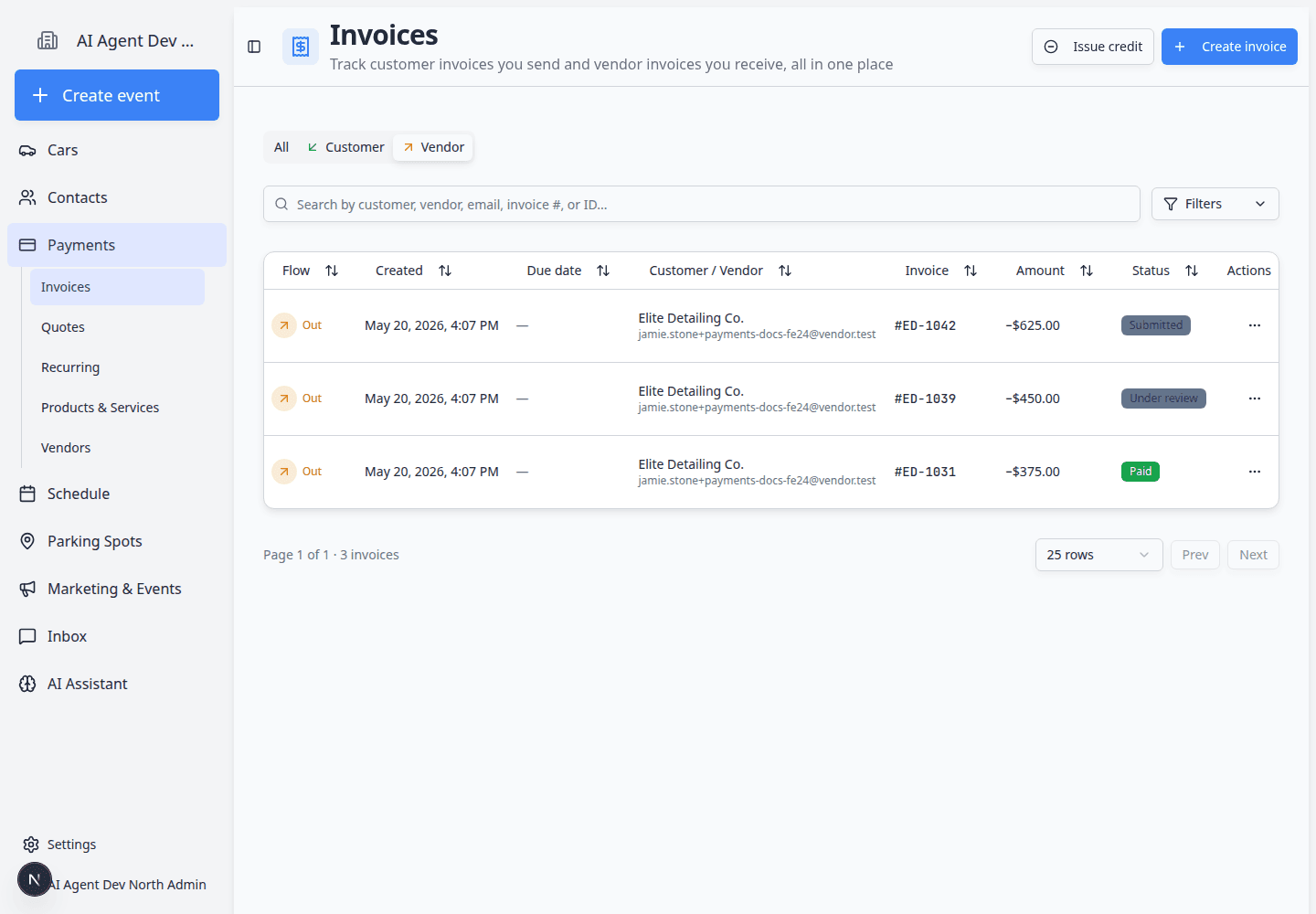Open Cars from the sidebar

(x=117, y=150)
